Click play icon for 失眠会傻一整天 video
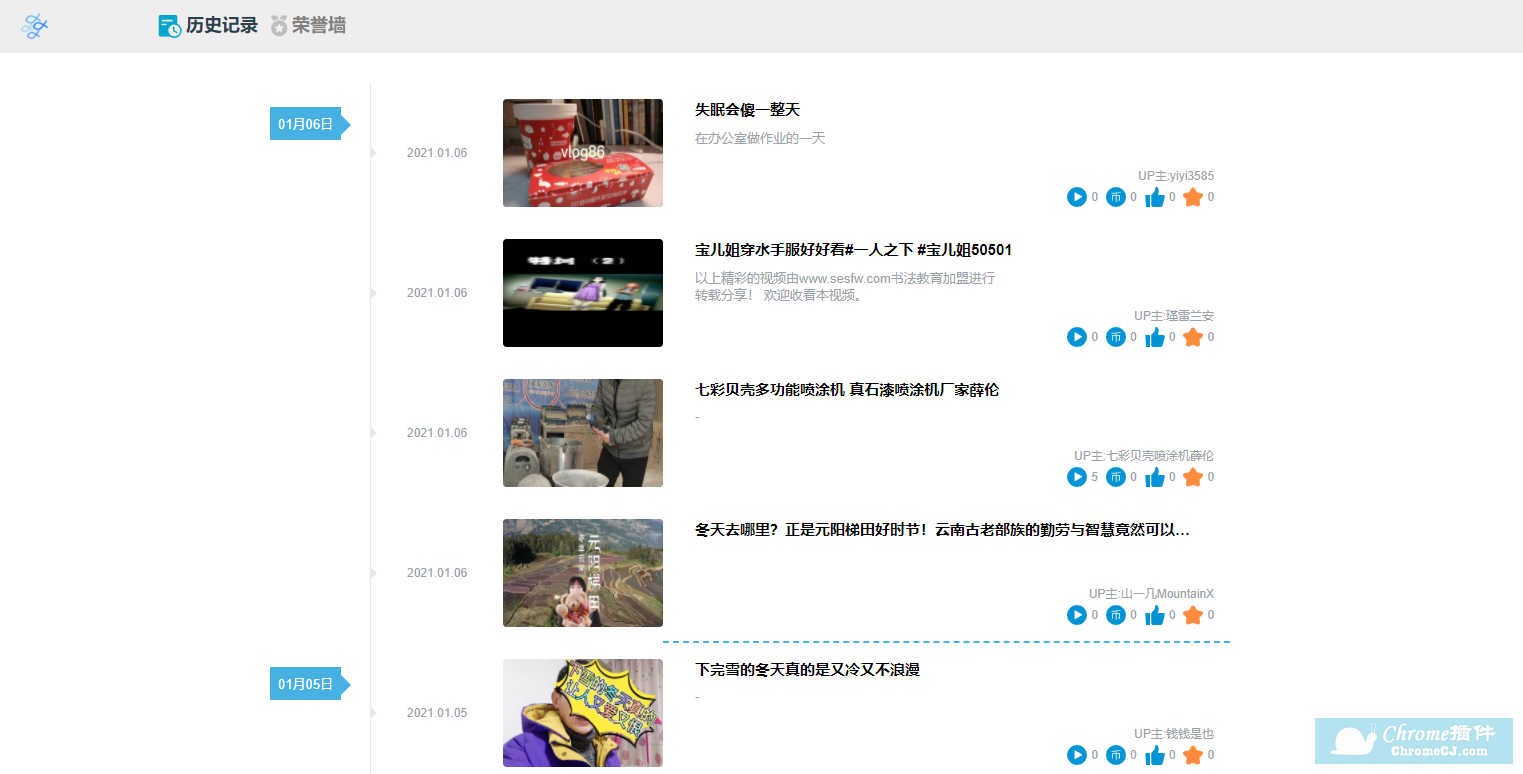The width and height of the screenshot is (1523, 774). pos(1076,197)
